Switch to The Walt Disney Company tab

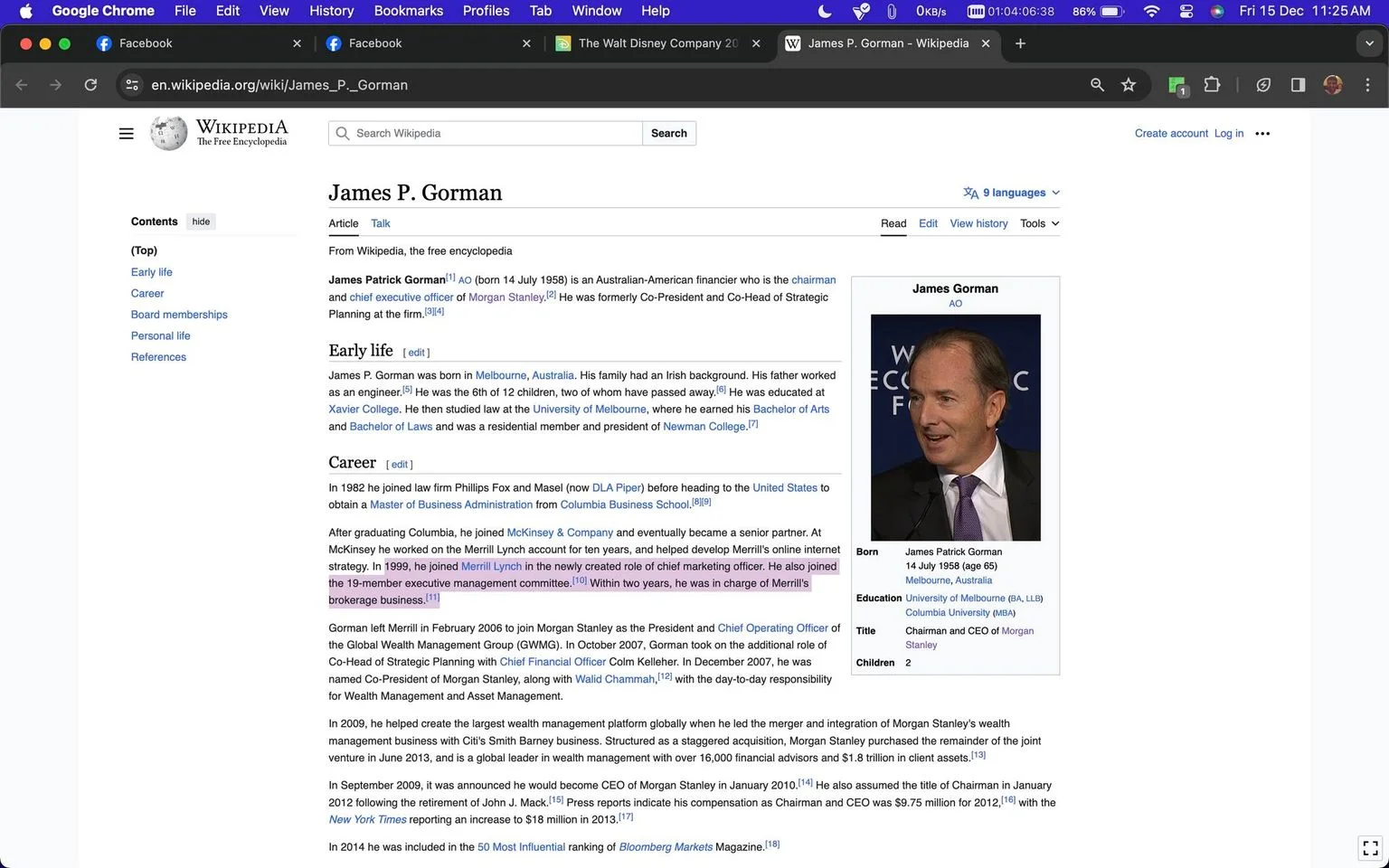(x=658, y=43)
